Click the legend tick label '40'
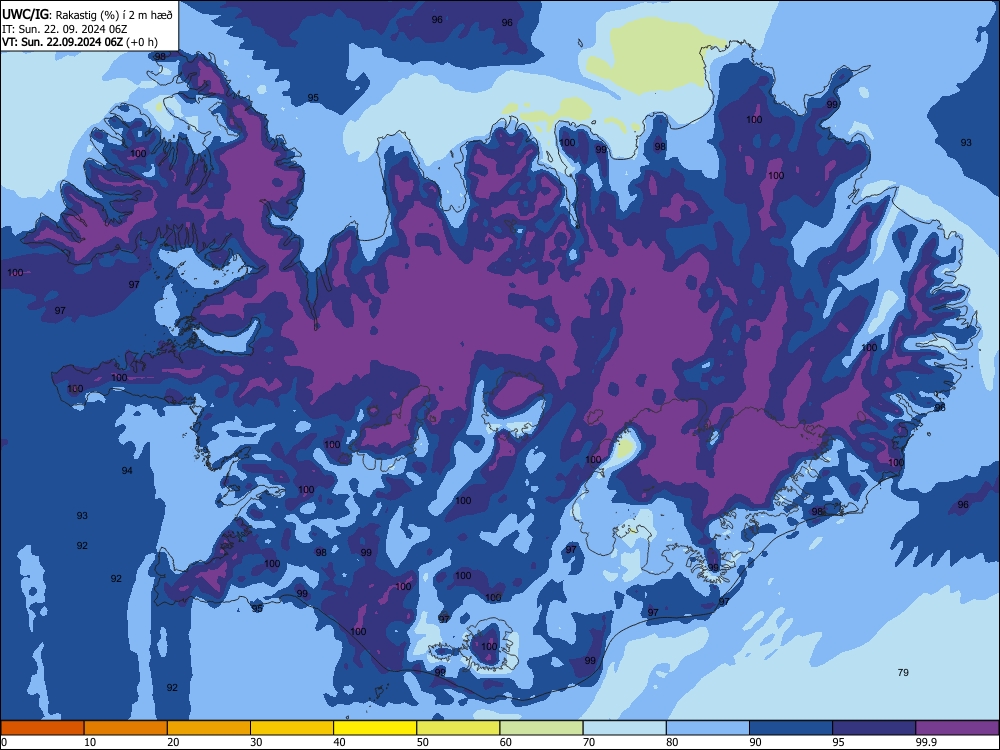Screen dimensions: 1000x750 pyautogui.click(x=339, y=742)
